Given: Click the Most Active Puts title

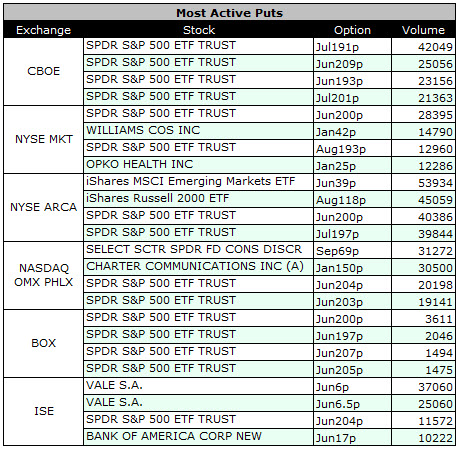Looking at the screenshot, I should [x=229, y=13].
